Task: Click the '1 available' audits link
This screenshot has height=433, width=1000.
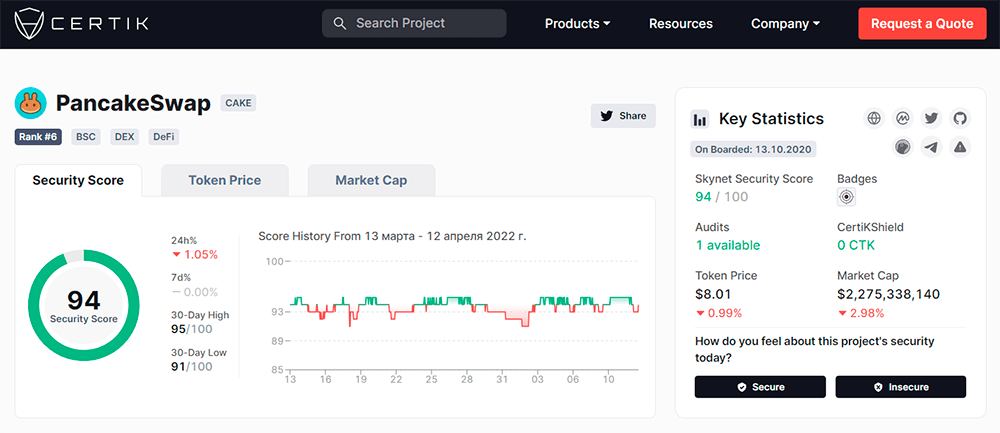Action: (x=728, y=246)
